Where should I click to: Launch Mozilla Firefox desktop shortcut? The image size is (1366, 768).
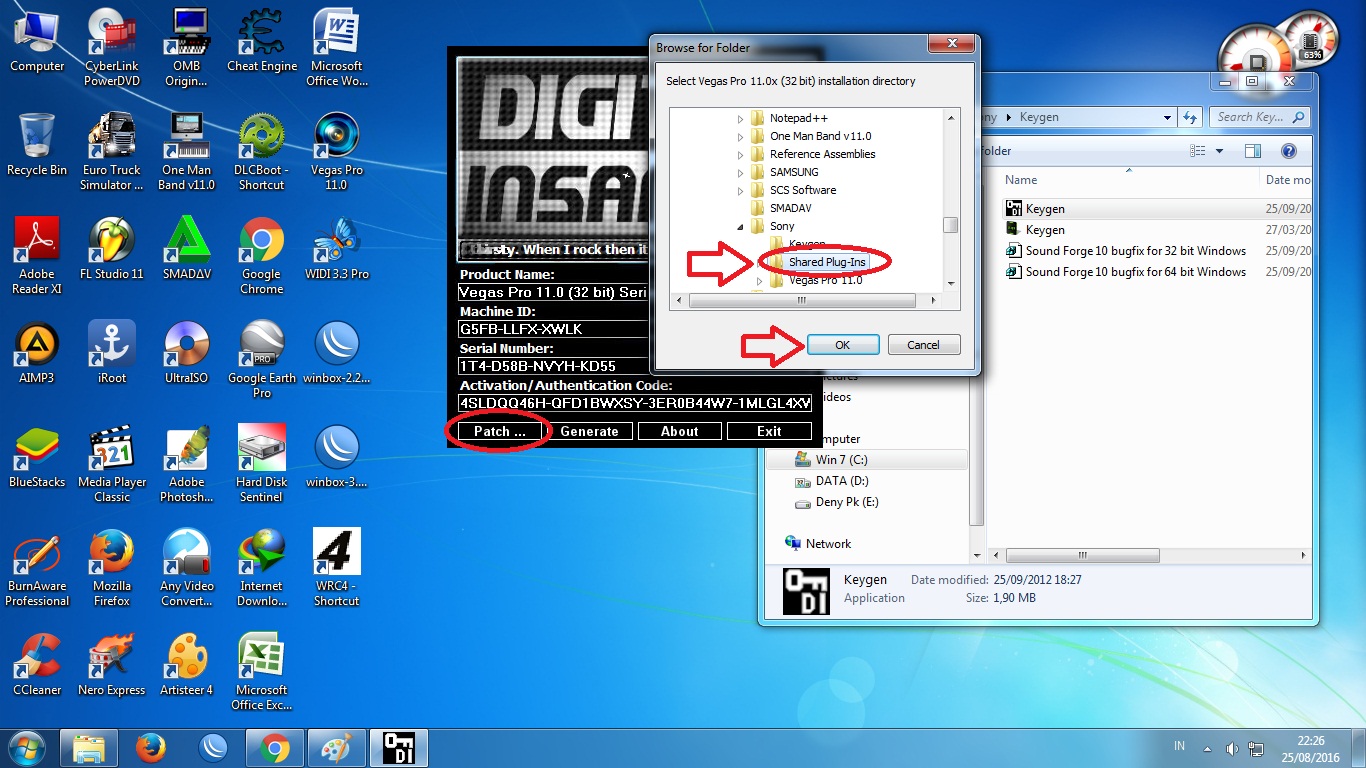[x=112, y=567]
